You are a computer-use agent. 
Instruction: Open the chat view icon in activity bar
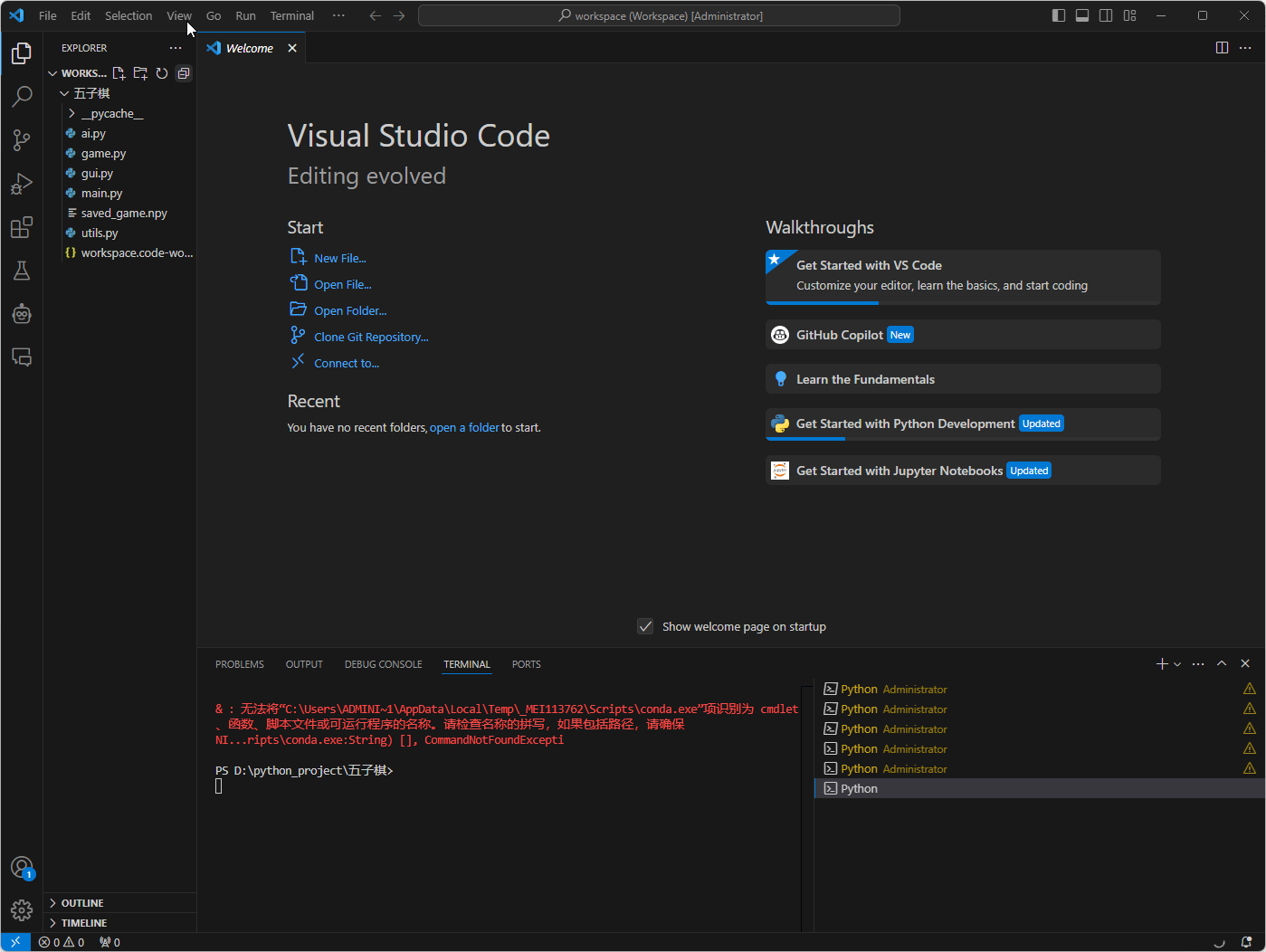pyautogui.click(x=22, y=357)
